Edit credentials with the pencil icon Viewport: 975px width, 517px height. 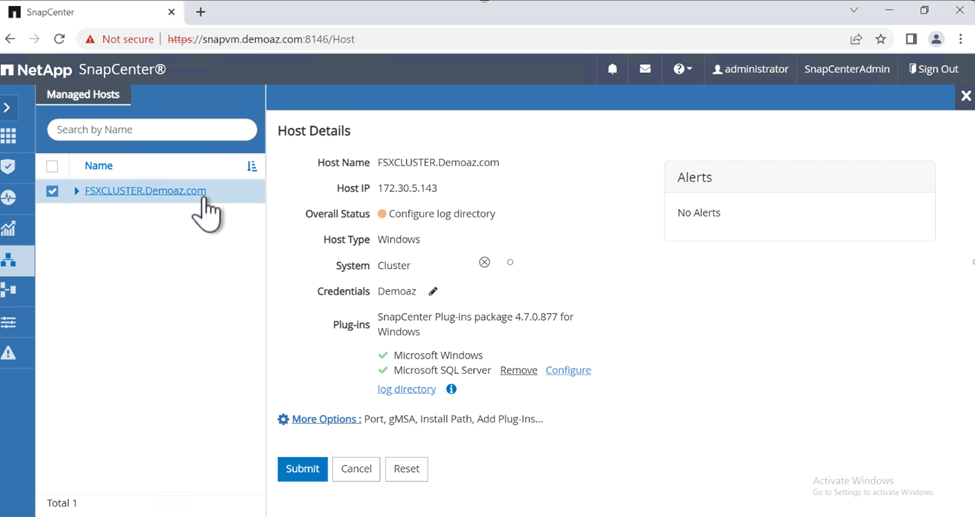click(x=433, y=292)
